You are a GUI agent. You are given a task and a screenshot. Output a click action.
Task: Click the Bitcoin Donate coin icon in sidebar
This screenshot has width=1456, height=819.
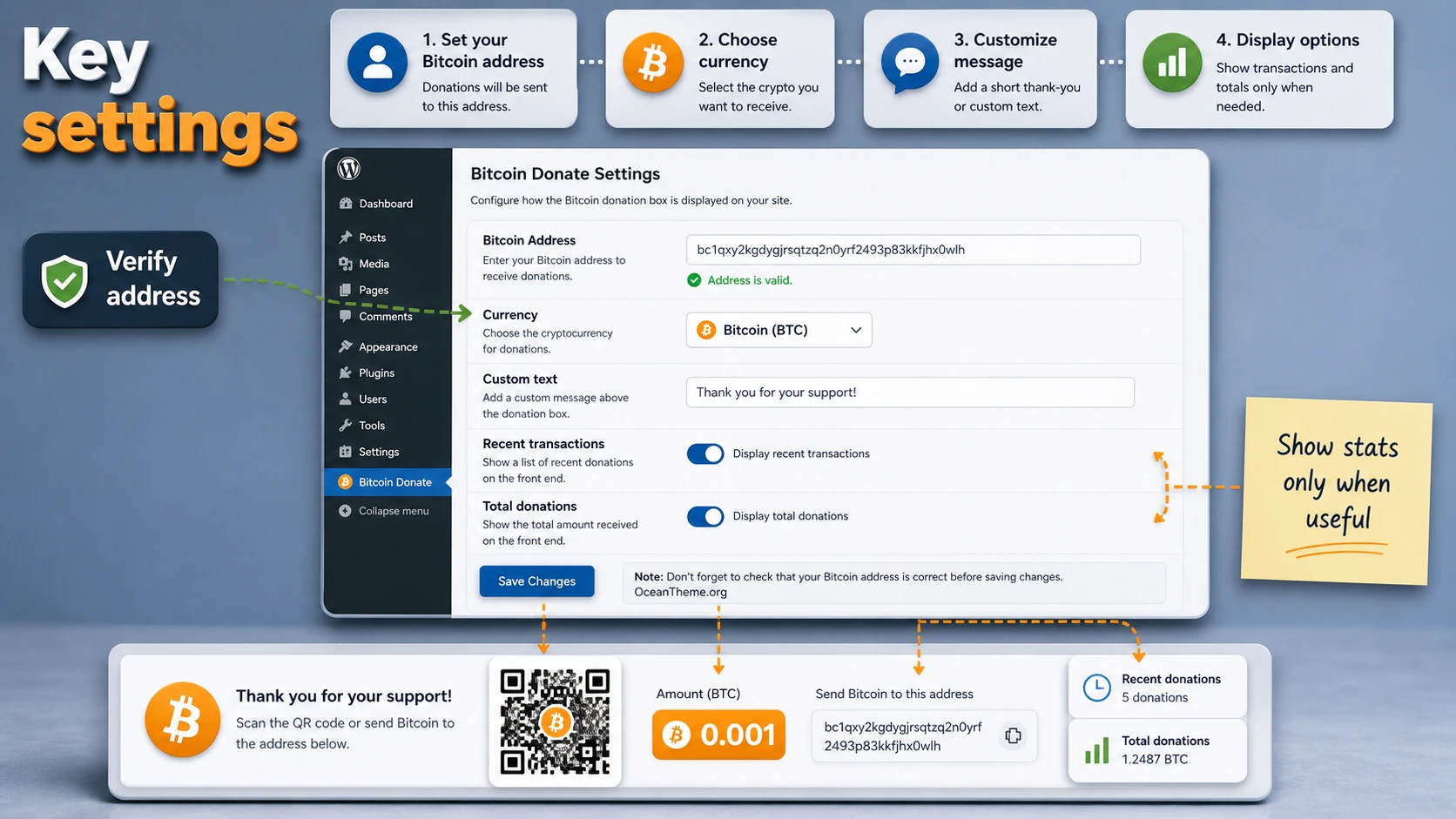pyautogui.click(x=346, y=482)
